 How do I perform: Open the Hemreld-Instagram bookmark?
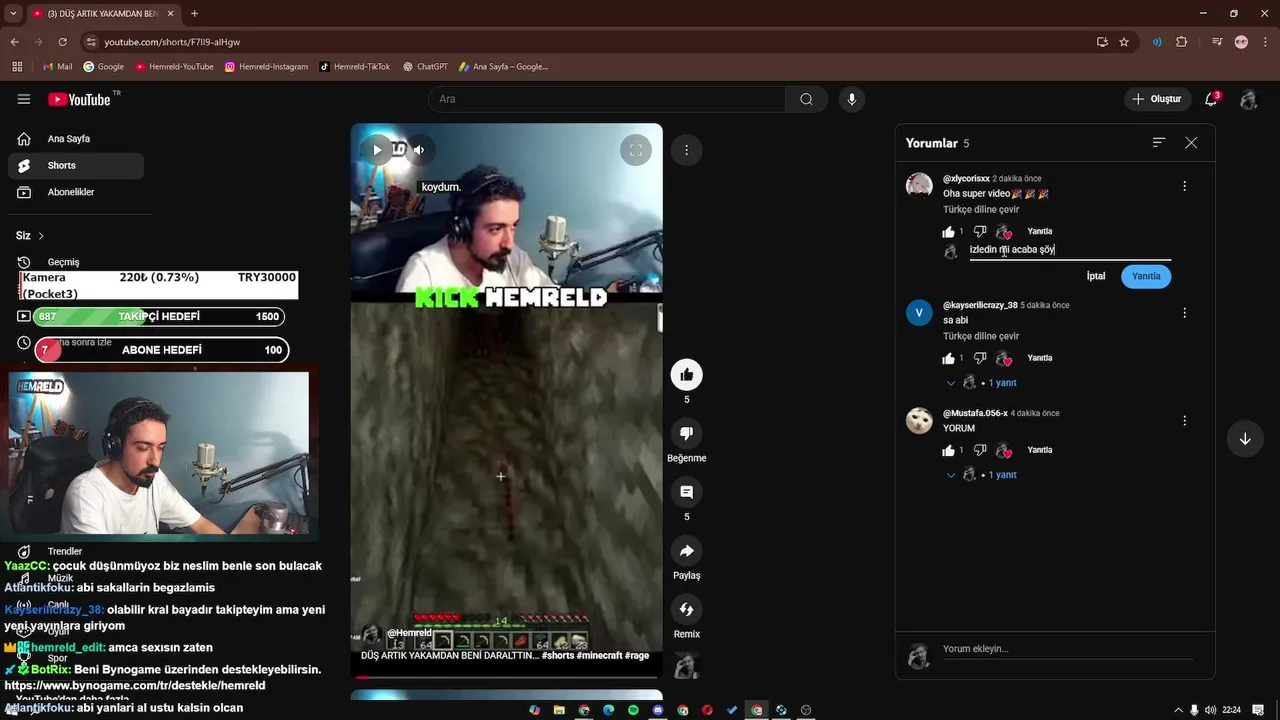(x=267, y=67)
